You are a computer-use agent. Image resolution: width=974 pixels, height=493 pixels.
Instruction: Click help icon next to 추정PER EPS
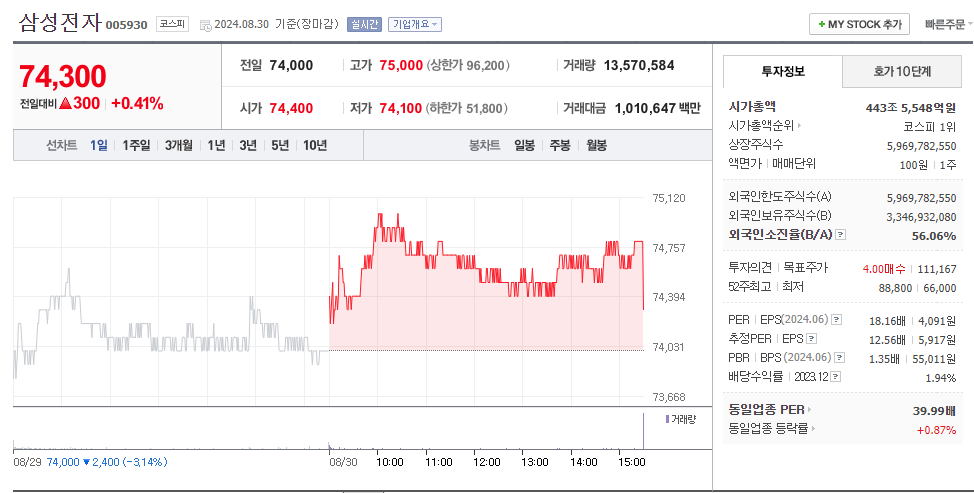pyautogui.click(x=811, y=339)
